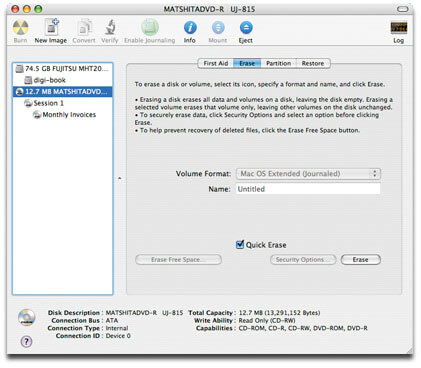Click the red close window button

15,9
